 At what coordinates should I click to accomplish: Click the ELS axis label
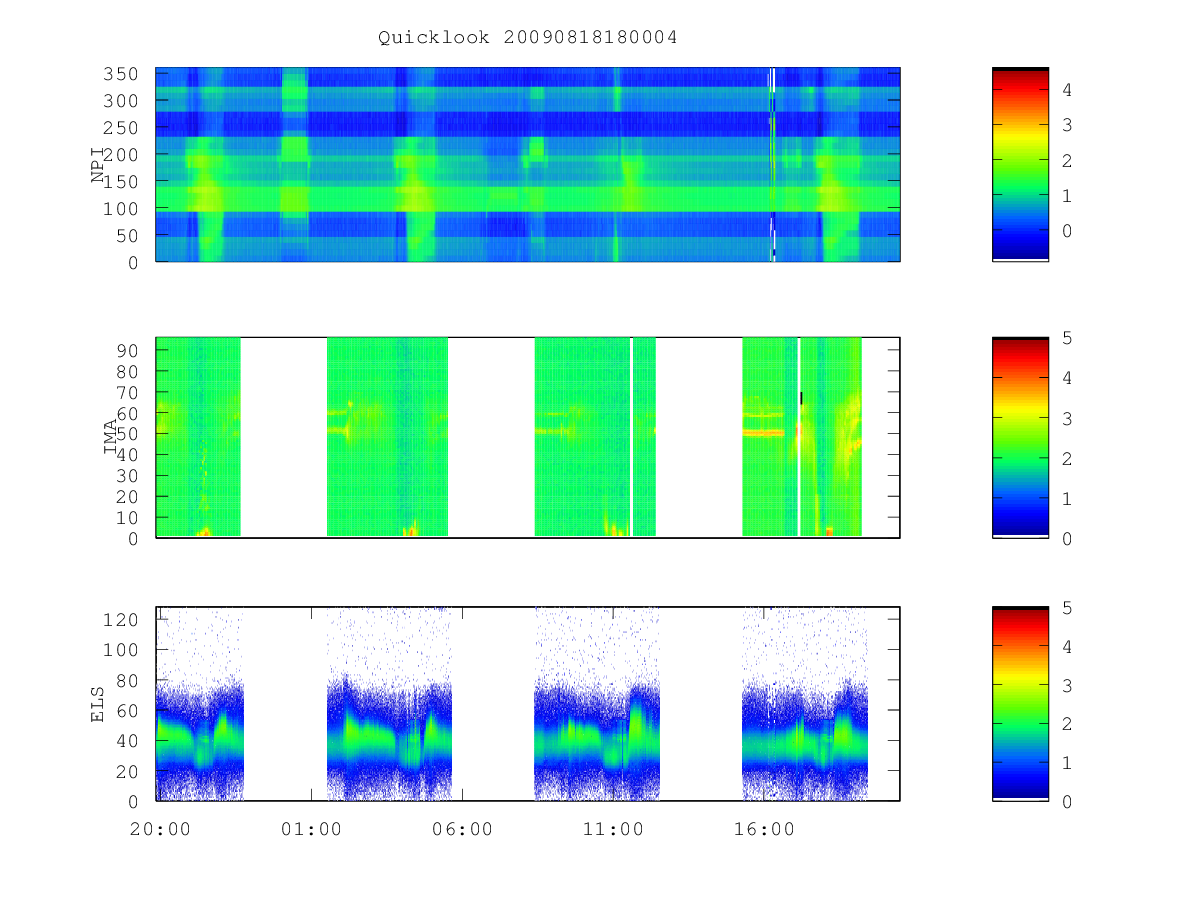pos(98,704)
